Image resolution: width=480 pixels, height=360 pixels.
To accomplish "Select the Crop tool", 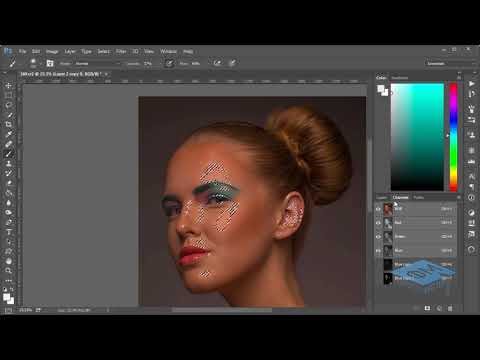I will click(x=9, y=124).
